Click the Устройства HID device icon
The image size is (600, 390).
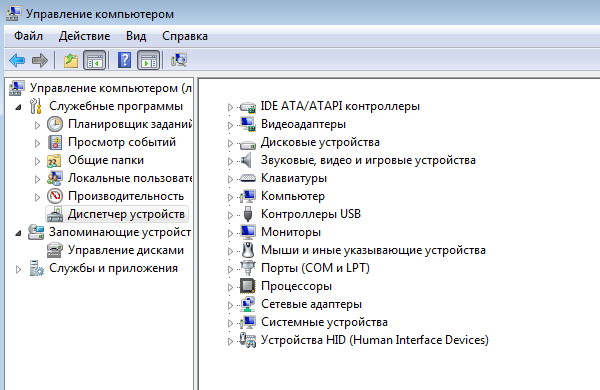pyautogui.click(x=248, y=340)
